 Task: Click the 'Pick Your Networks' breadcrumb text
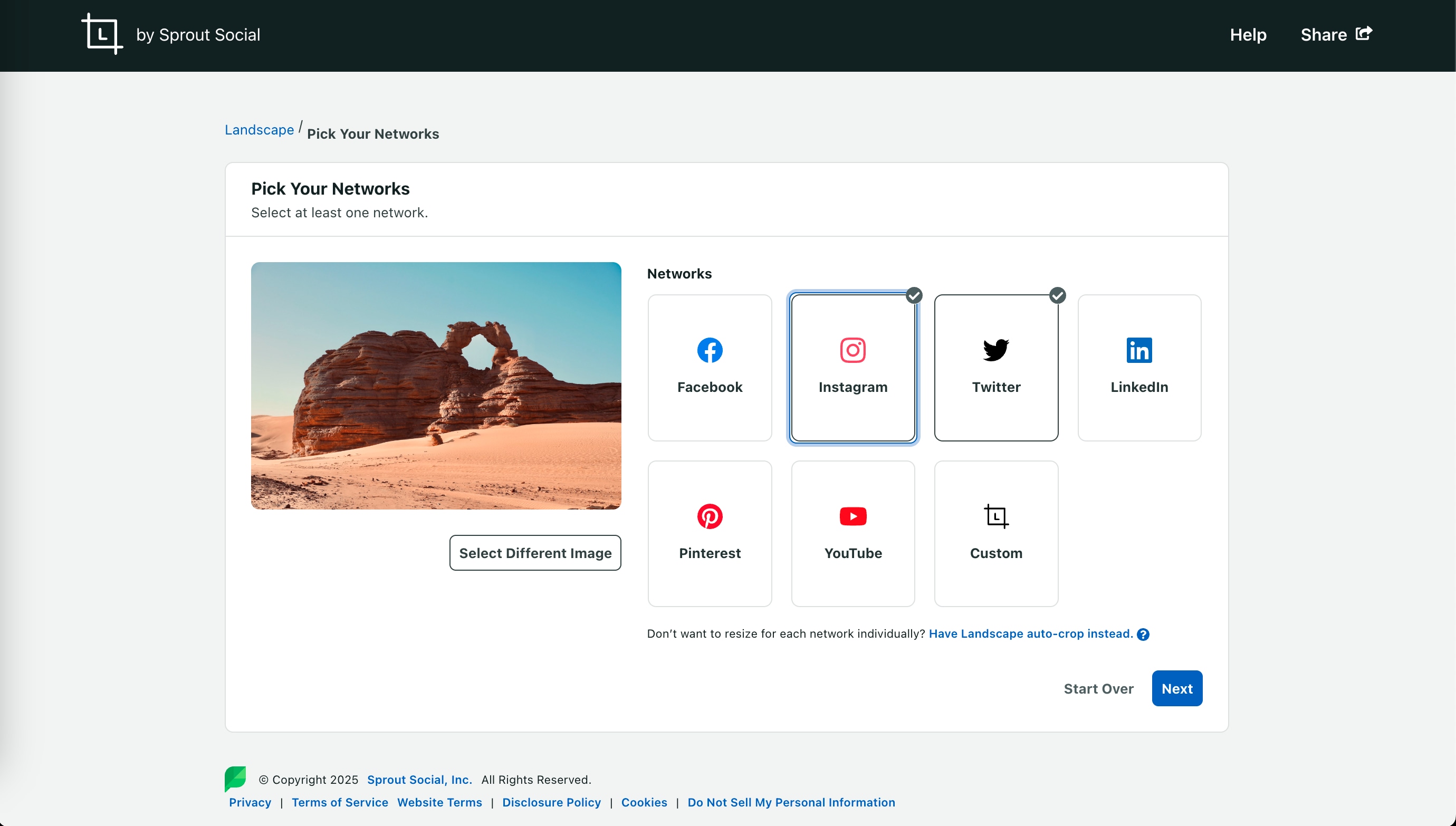[372, 134]
